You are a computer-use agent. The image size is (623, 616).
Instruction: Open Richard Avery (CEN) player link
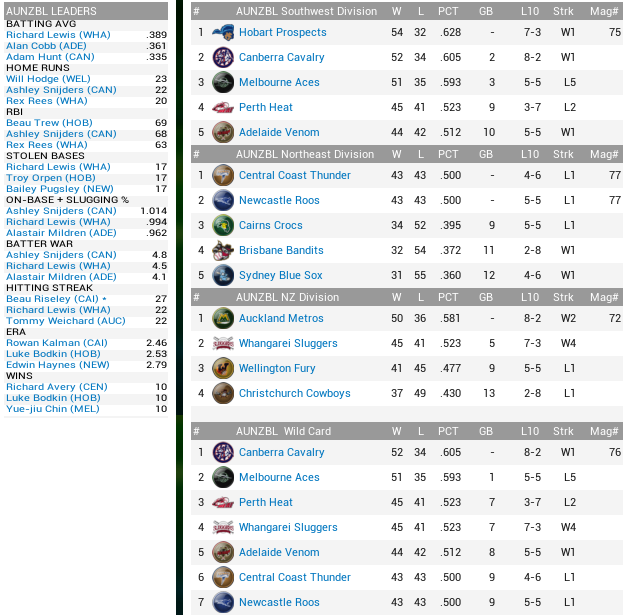[57, 387]
